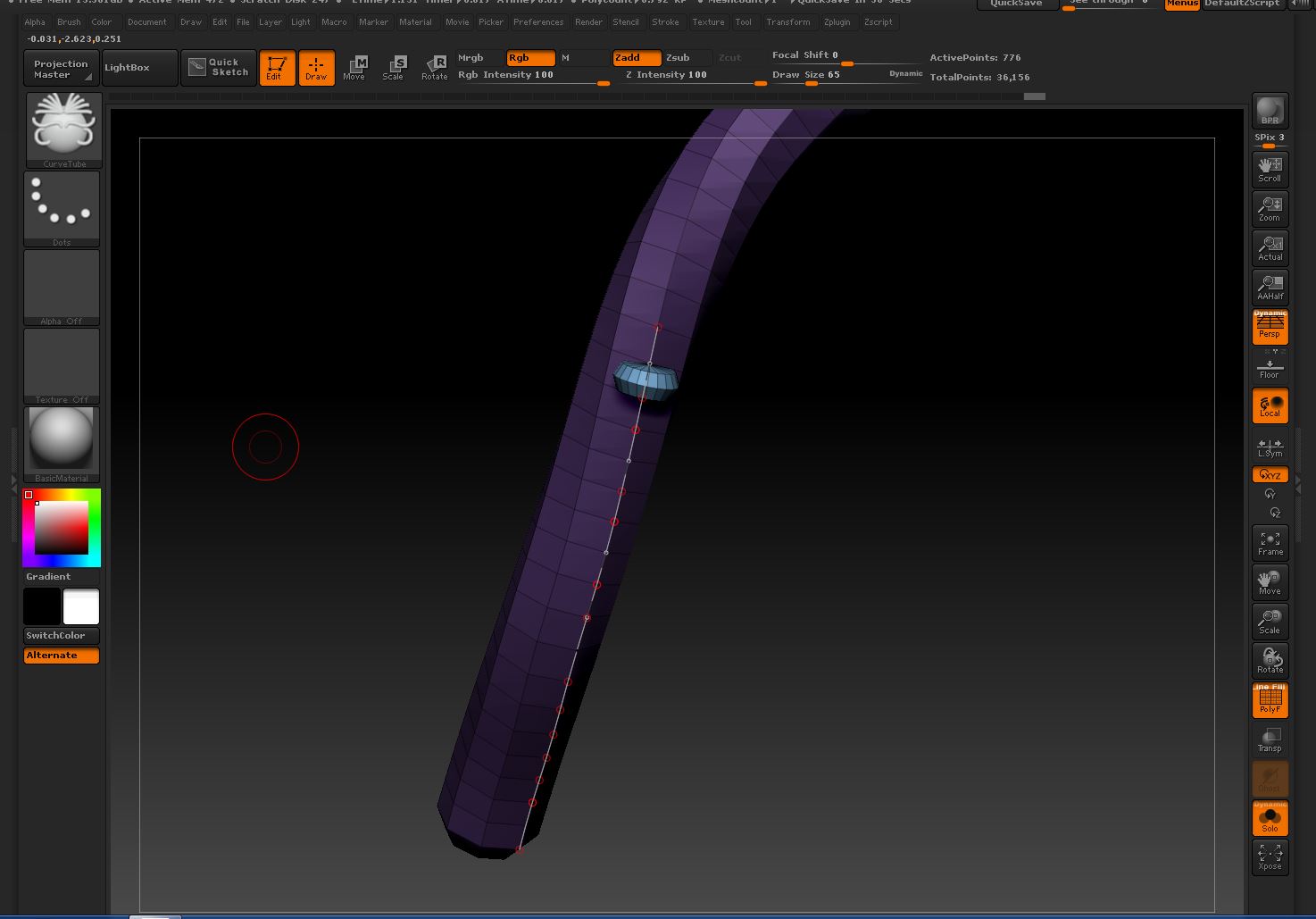Toggle L.Sym local symmetry

pos(1270,446)
